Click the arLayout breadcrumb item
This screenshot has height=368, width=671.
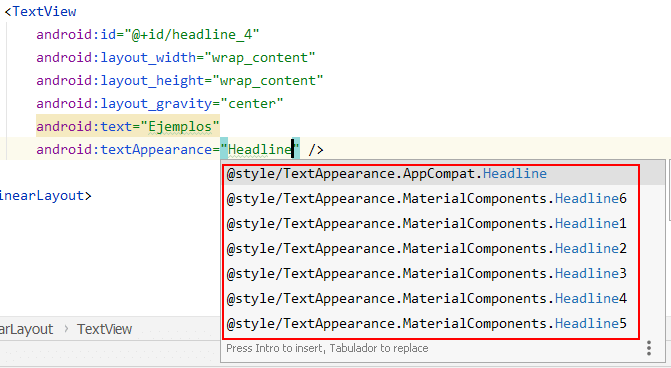coord(27,329)
